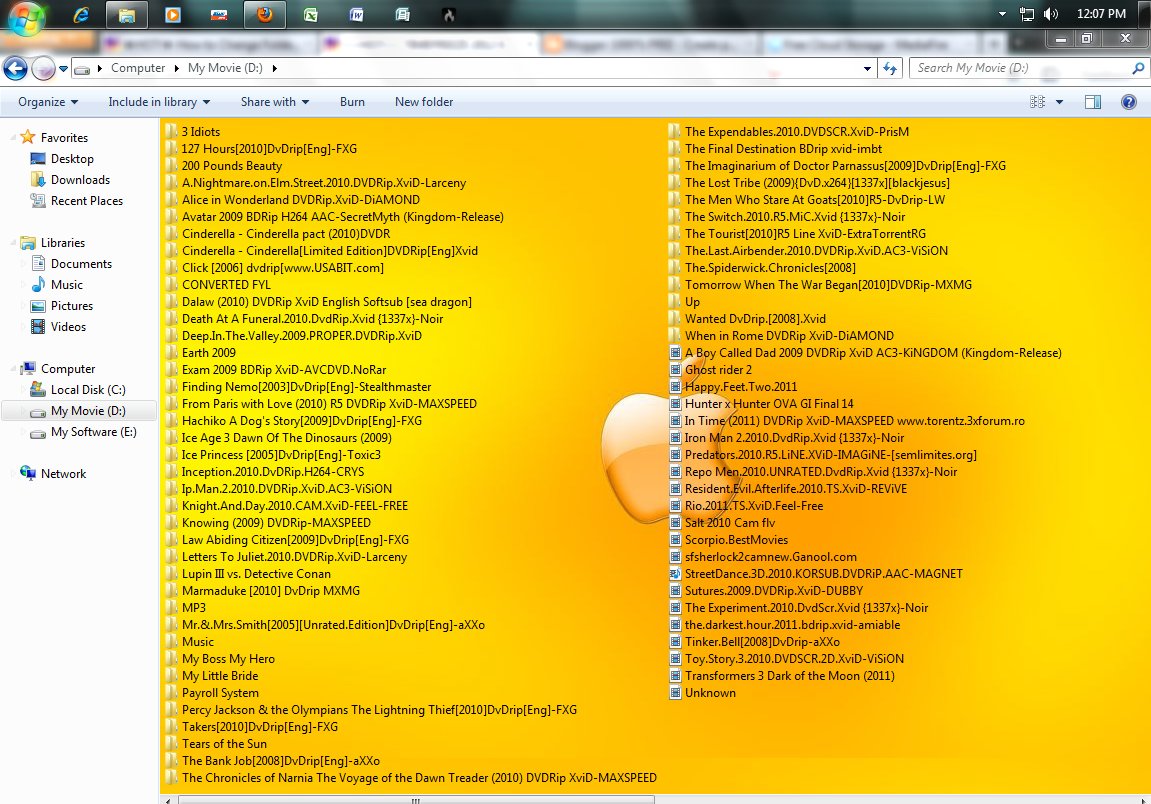The height and width of the screenshot is (804, 1151).
Task: Open Internet Explorer from the taskbar
Action: click(x=81, y=15)
